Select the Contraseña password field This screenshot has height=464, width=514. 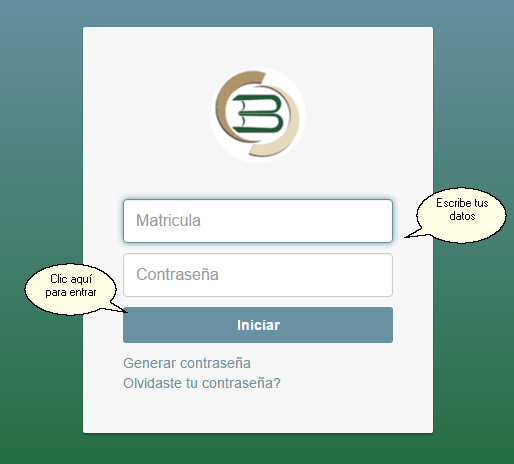tap(258, 275)
